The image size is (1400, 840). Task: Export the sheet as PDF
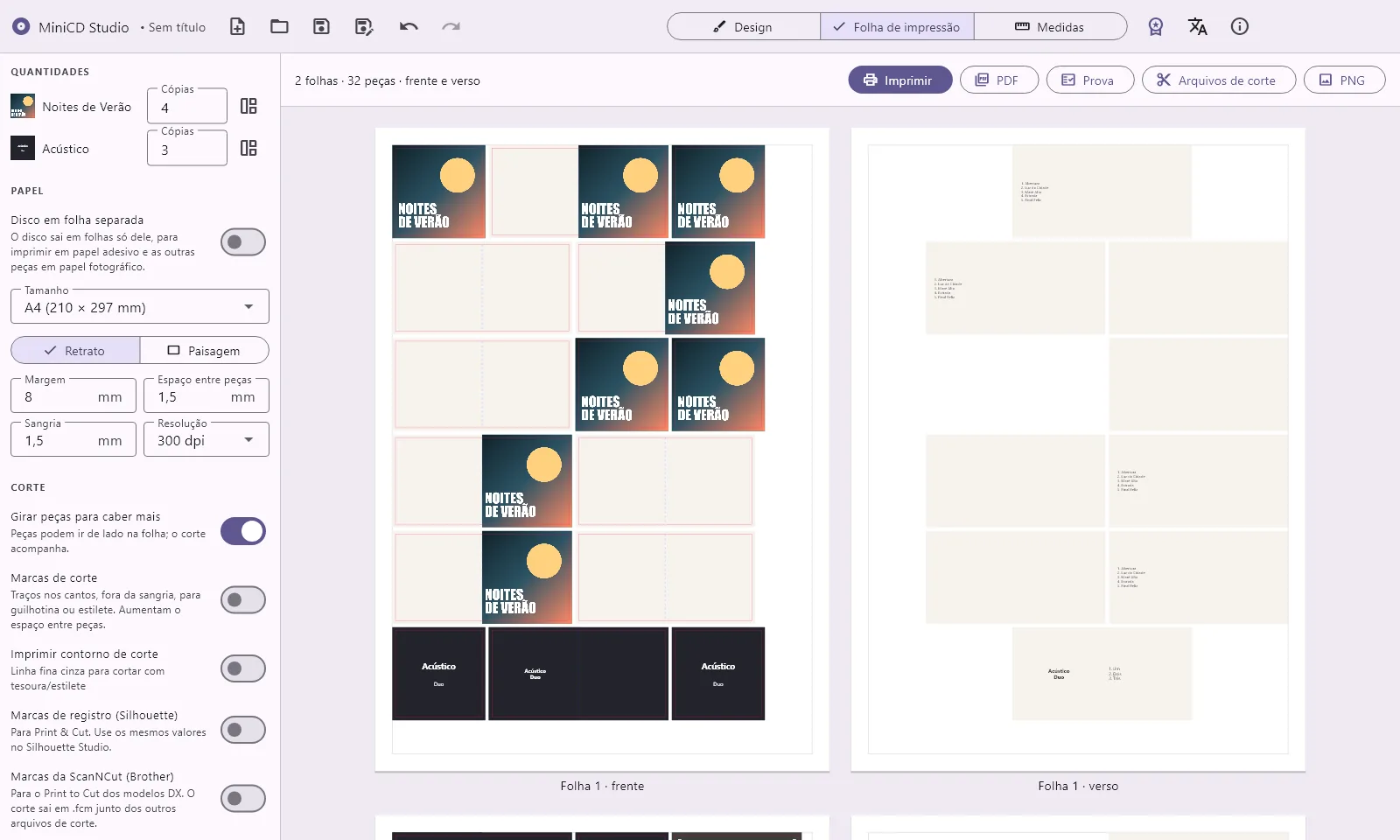point(999,80)
